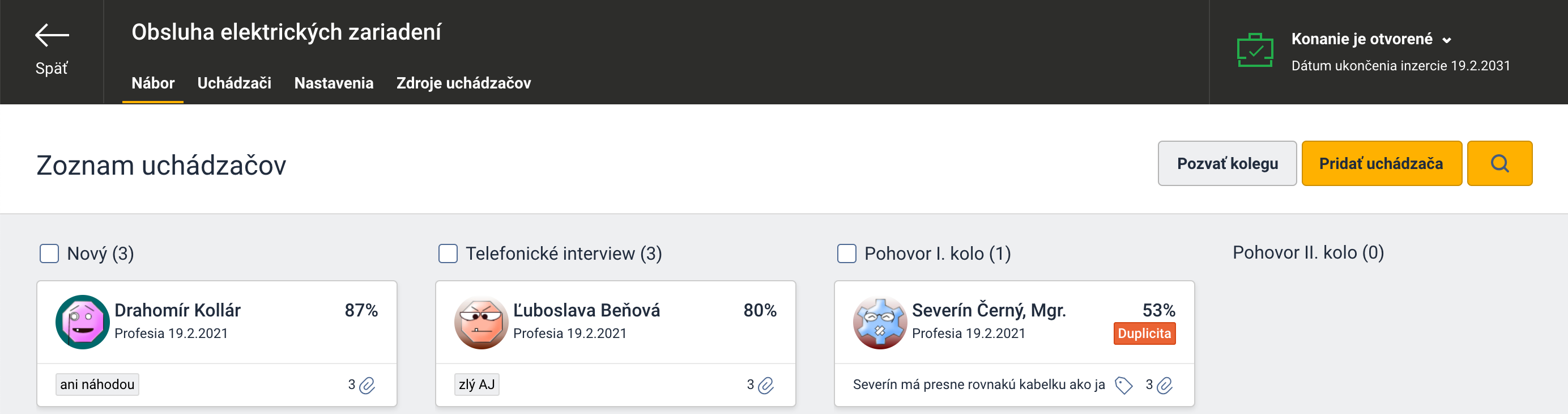Click the Pozvať kolegu button

[1227, 163]
